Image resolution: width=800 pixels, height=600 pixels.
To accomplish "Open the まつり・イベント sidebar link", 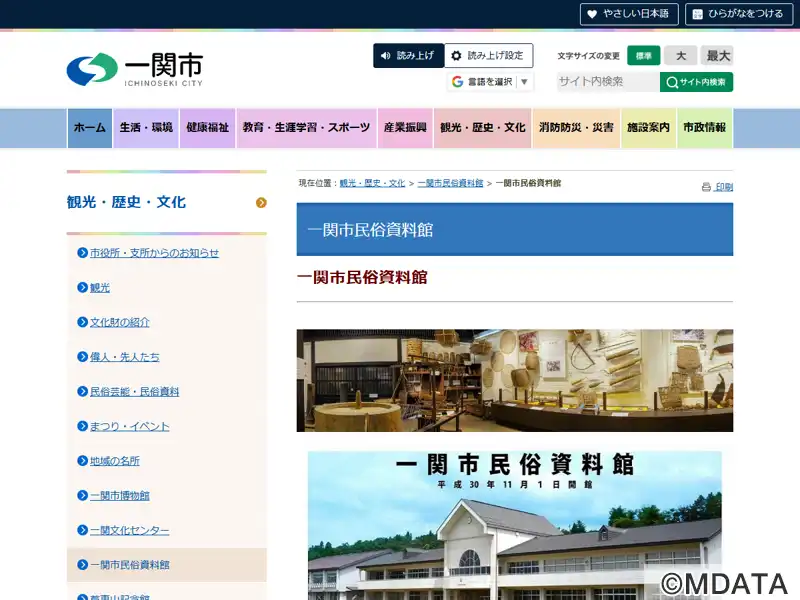I will click(x=130, y=427).
